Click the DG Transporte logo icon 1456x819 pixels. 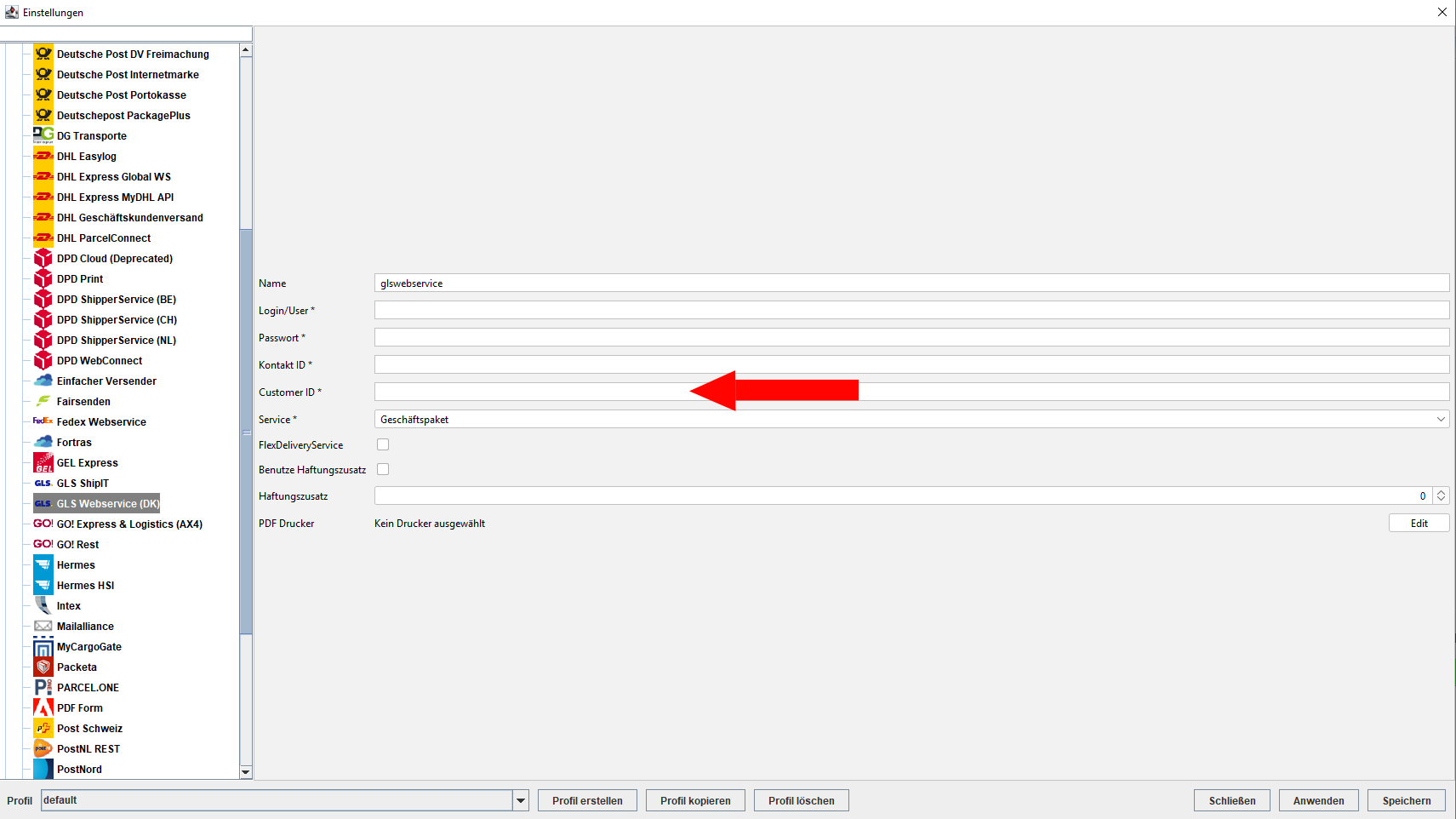pyautogui.click(x=43, y=135)
